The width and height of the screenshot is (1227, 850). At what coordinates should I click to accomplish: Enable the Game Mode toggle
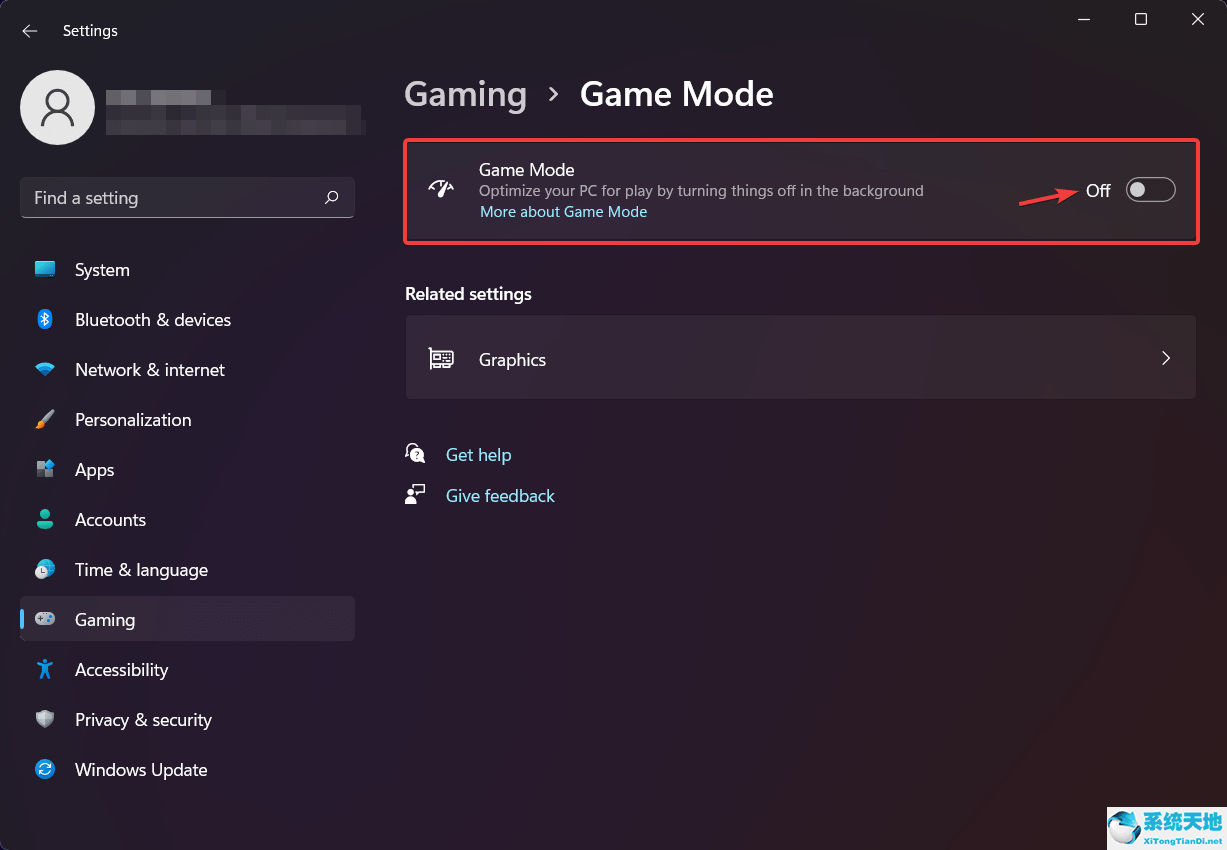1150,189
